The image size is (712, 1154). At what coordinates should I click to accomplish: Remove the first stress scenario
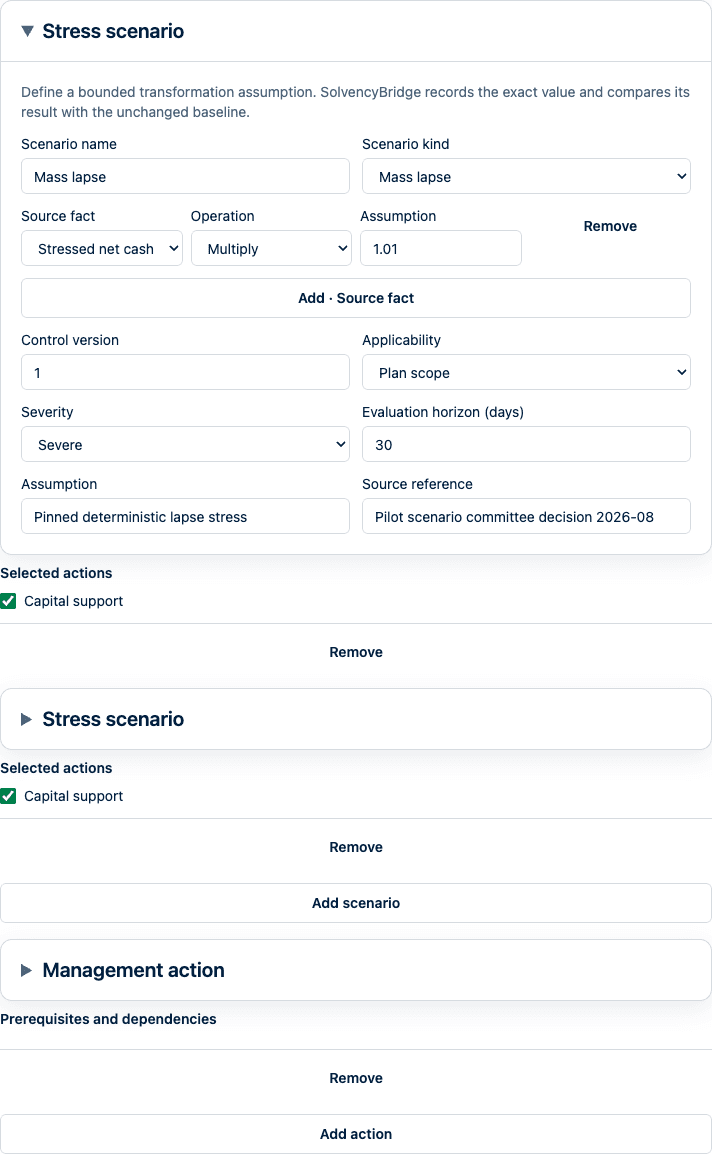[x=356, y=652]
